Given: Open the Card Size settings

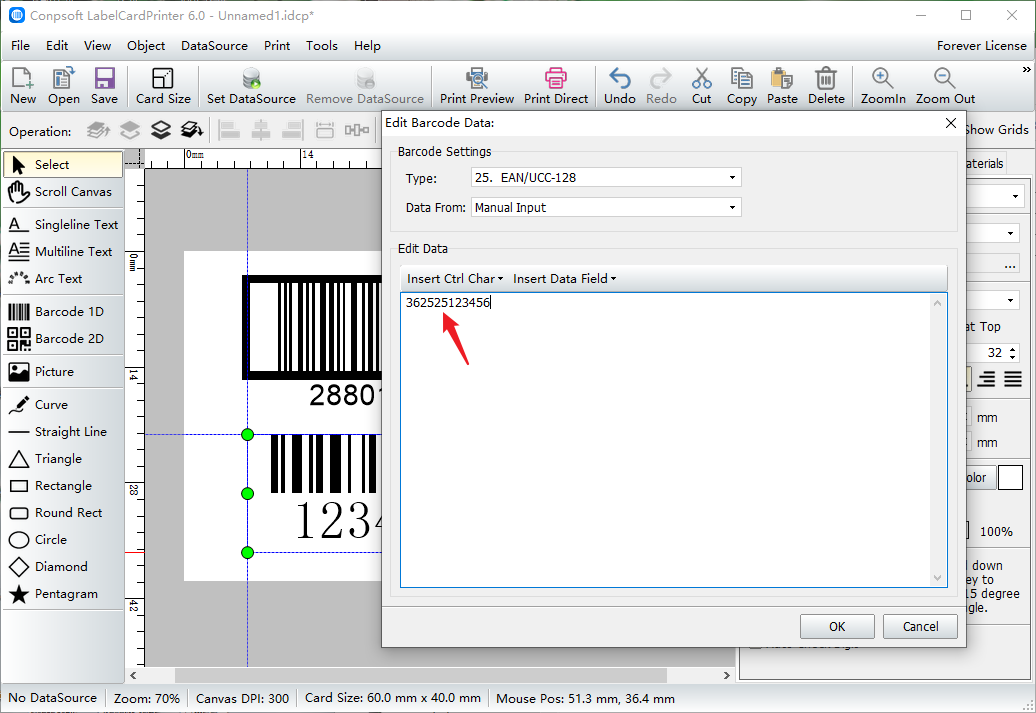Looking at the screenshot, I should tap(163, 86).
